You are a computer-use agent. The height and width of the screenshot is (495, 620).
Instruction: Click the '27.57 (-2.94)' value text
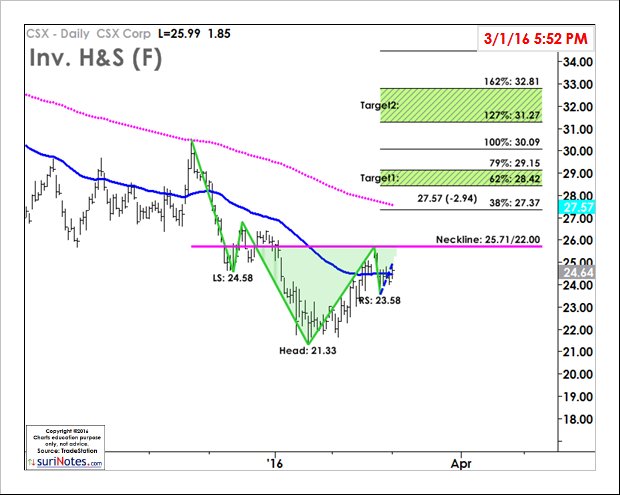tap(447, 198)
